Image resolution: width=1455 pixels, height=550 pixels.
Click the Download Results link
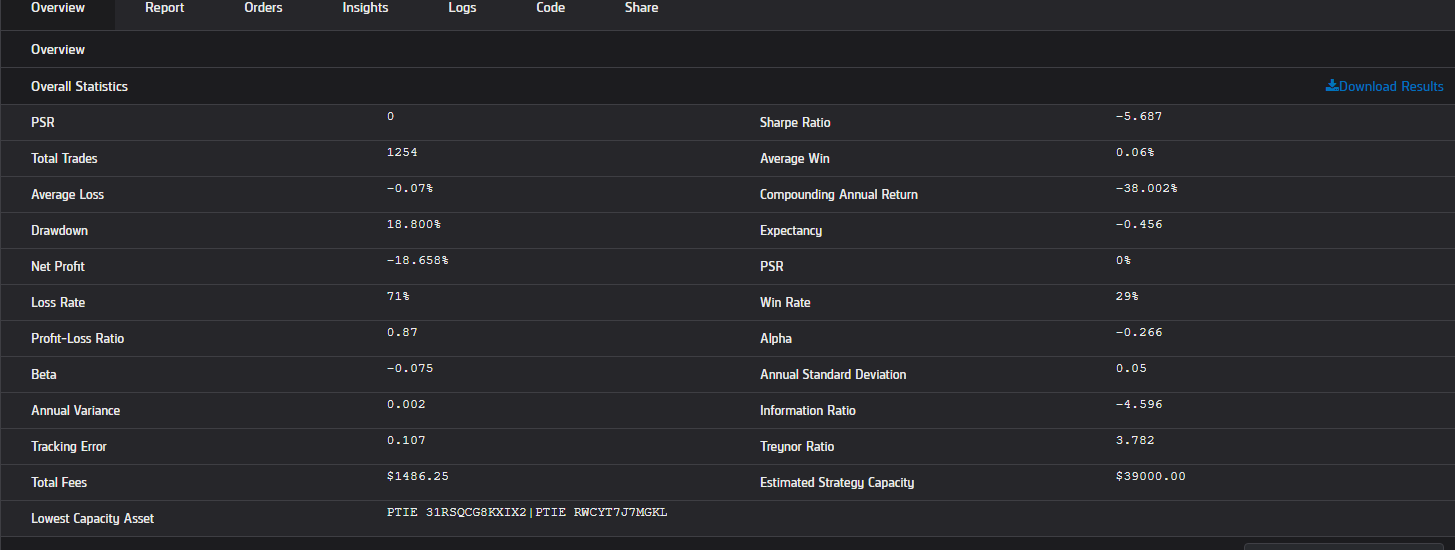(1391, 87)
